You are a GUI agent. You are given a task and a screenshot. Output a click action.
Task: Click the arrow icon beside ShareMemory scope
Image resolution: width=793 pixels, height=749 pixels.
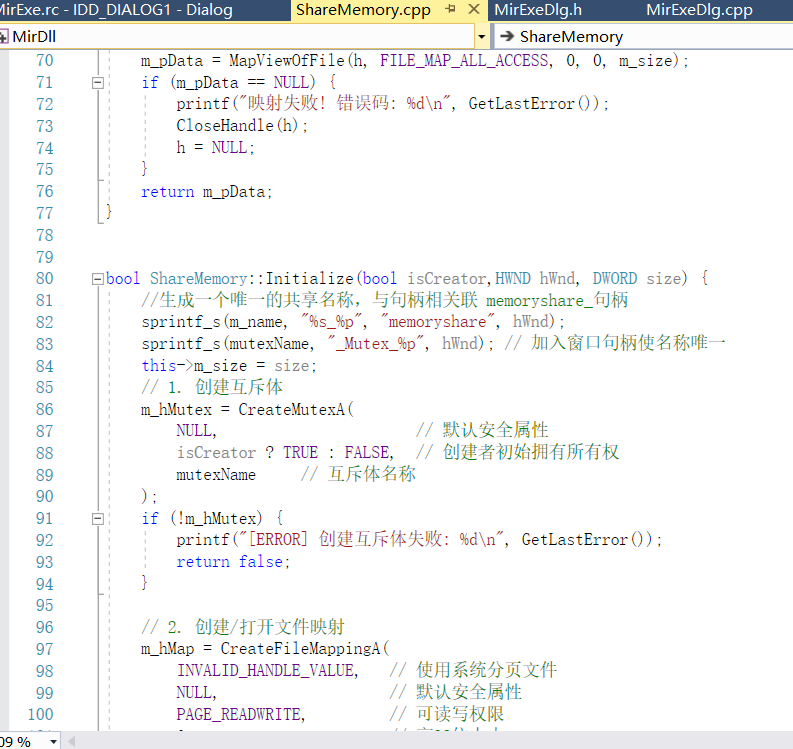[506, 36]
